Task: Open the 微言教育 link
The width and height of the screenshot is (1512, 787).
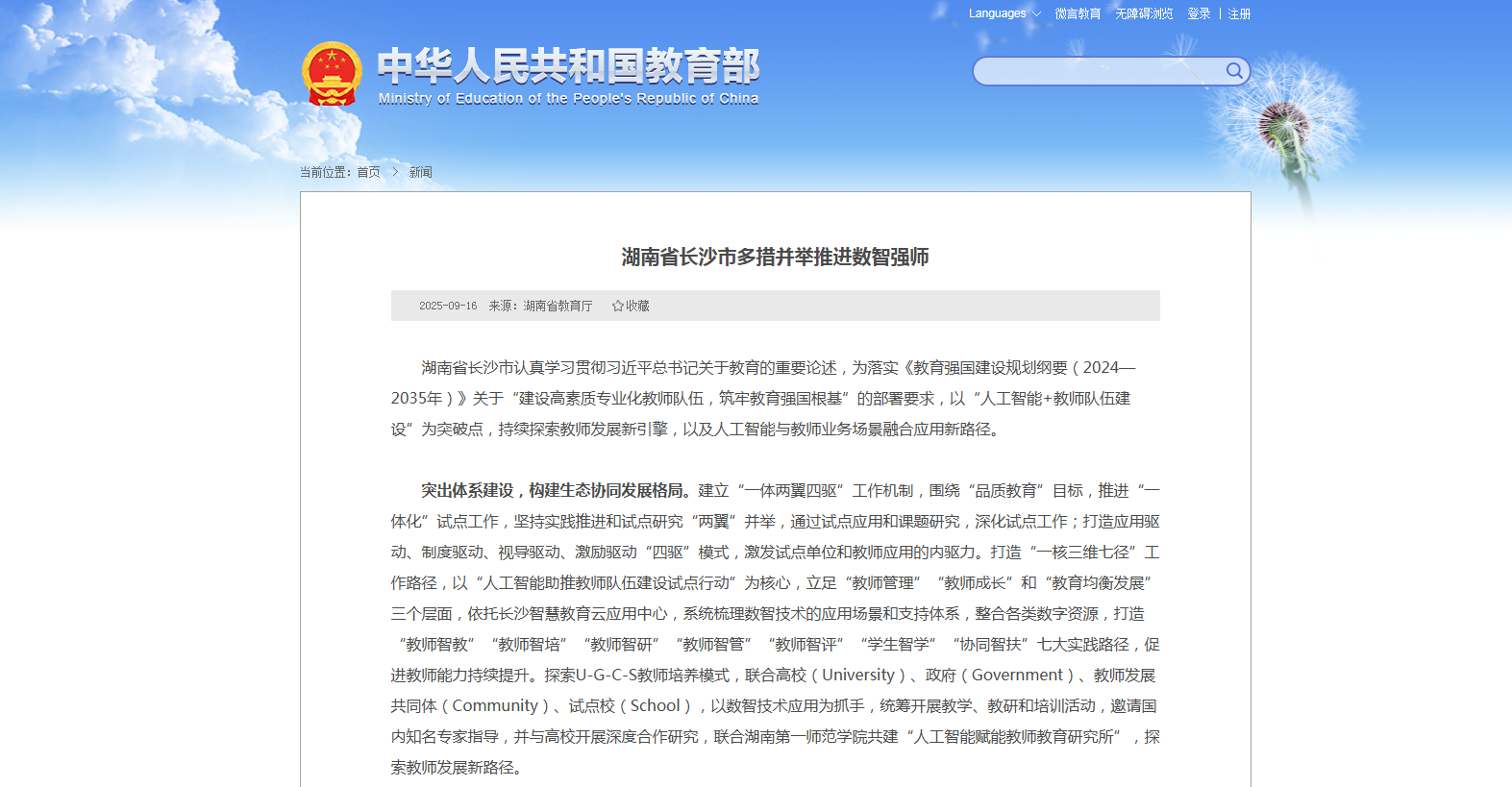Action: tap(1078, 13)
